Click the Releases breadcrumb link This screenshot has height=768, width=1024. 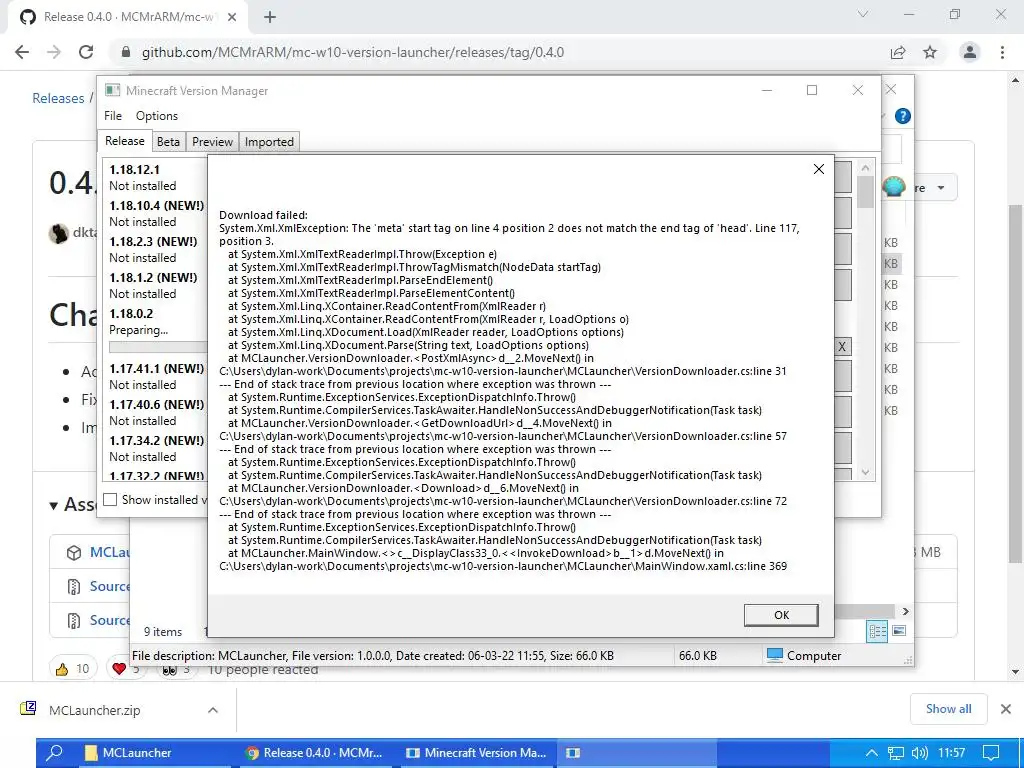tap(58, 98)
